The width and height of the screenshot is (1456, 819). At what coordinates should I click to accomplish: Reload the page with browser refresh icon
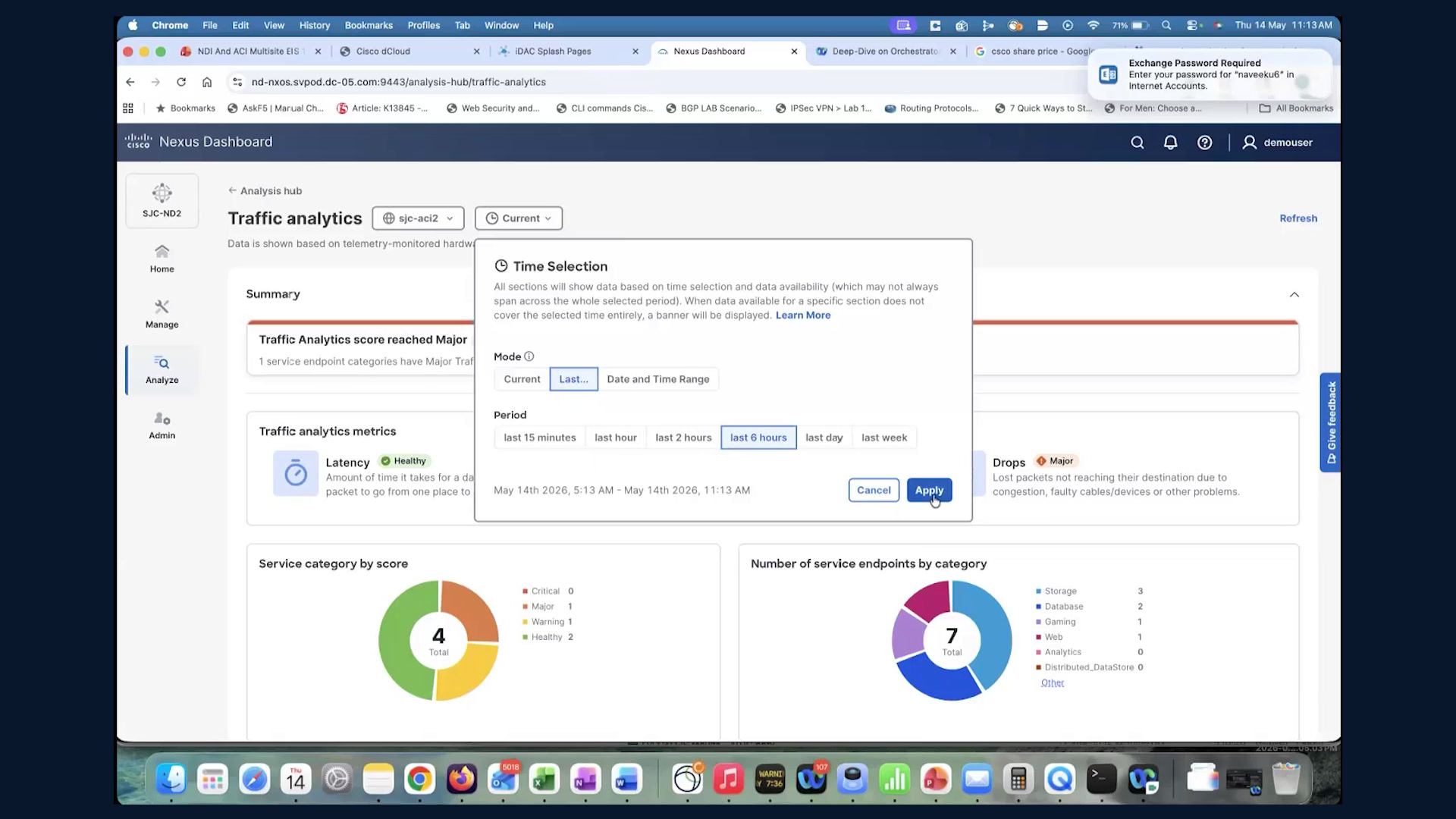[181, 82]
